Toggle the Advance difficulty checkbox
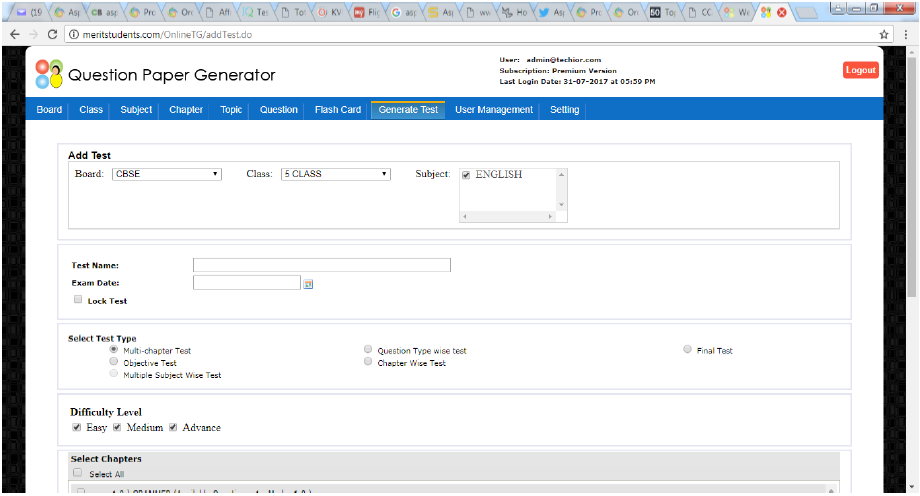920x496 pixels. [x=172, y=427]
